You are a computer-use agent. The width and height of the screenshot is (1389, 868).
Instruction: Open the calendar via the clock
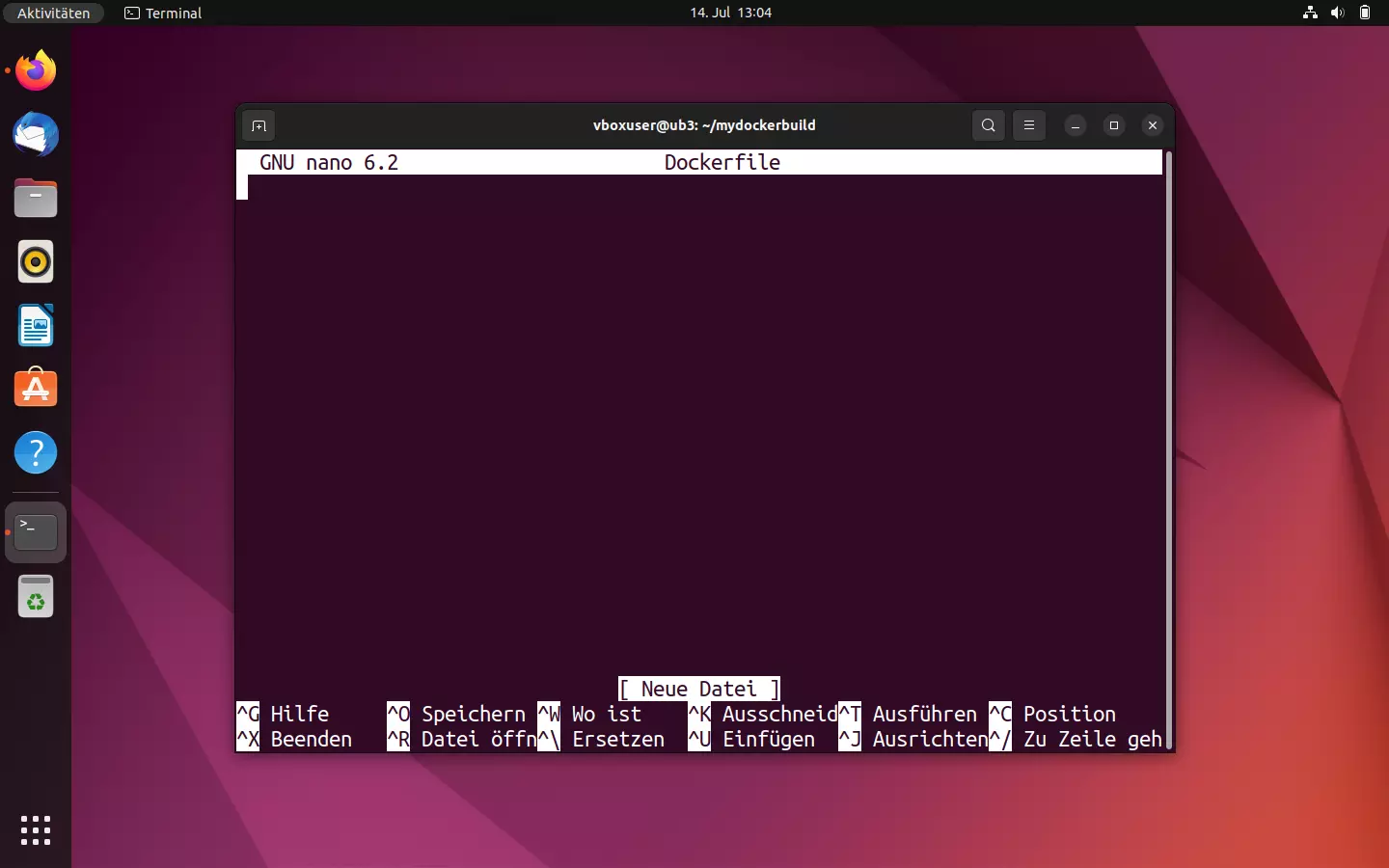[730, 13]
